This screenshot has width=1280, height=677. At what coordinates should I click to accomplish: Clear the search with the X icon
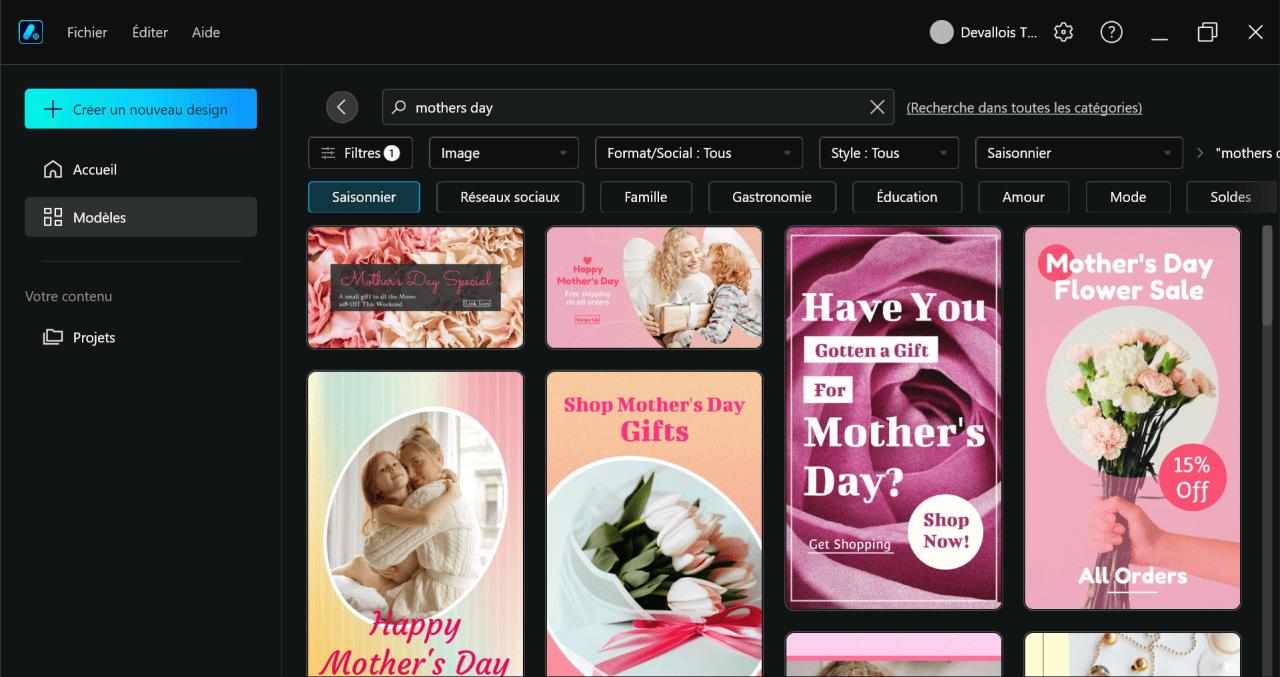pos(877,107)
